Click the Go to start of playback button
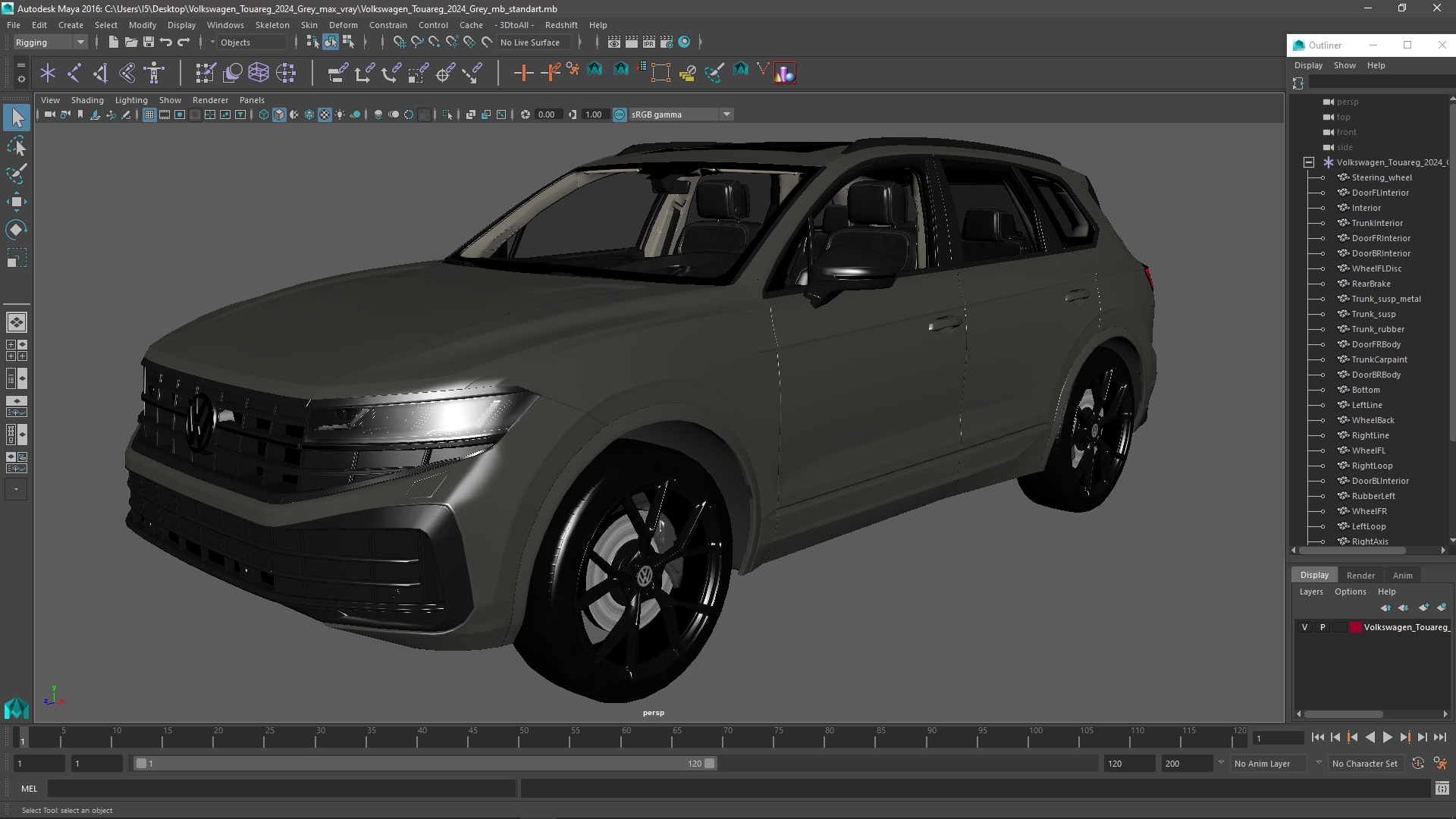 pos(1318,737)
